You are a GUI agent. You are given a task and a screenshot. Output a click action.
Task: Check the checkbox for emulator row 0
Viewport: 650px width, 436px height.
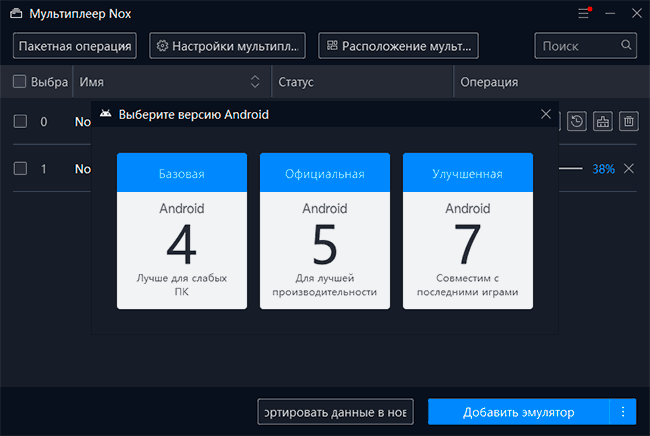click(20, 121)
